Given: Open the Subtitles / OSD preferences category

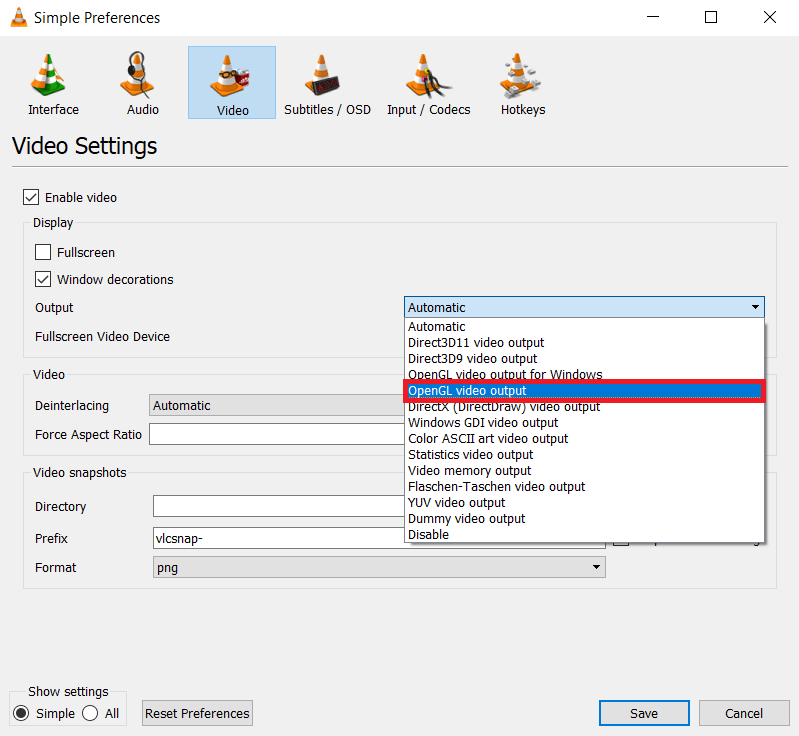Looking at the screenshot, I should pos(327,83).
